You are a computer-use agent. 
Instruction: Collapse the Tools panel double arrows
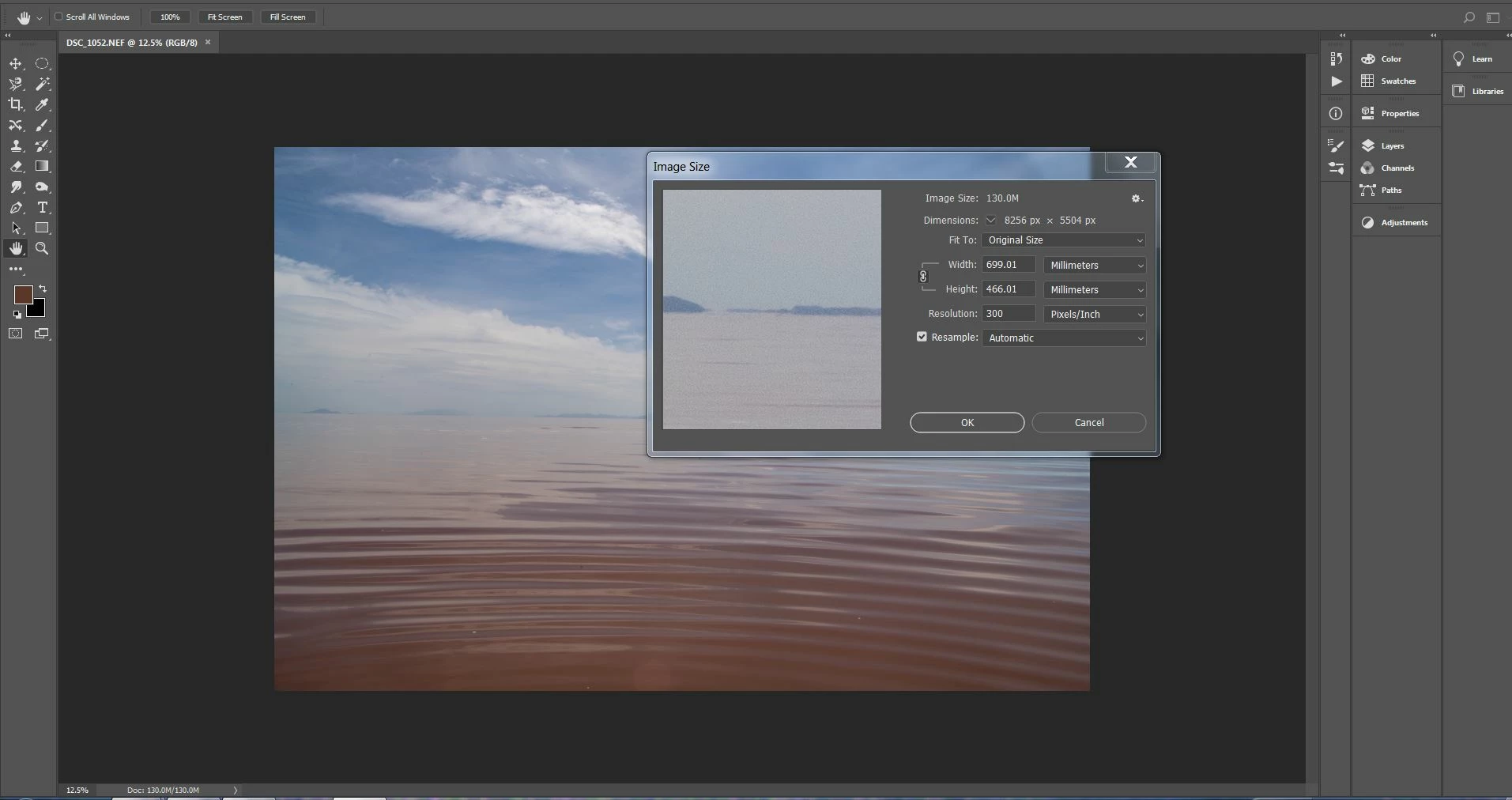pos(7,36)
